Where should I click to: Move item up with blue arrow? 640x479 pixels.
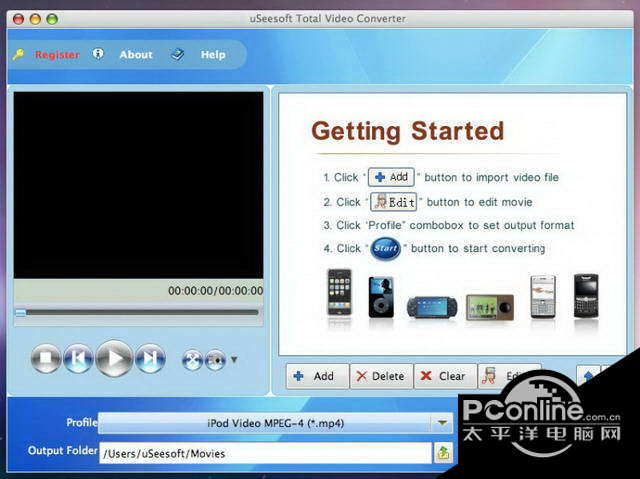[588, 375]
